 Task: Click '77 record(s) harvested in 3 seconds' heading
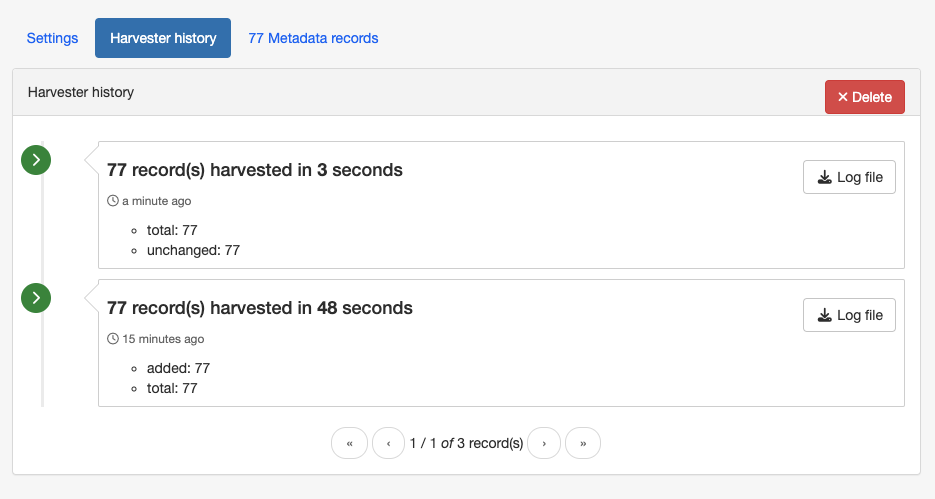[255, 170]
